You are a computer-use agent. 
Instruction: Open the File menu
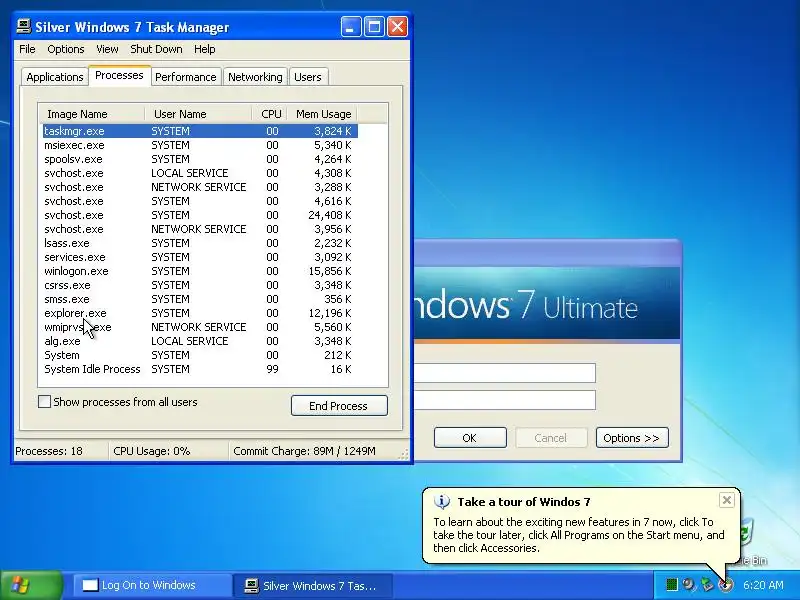27,49
